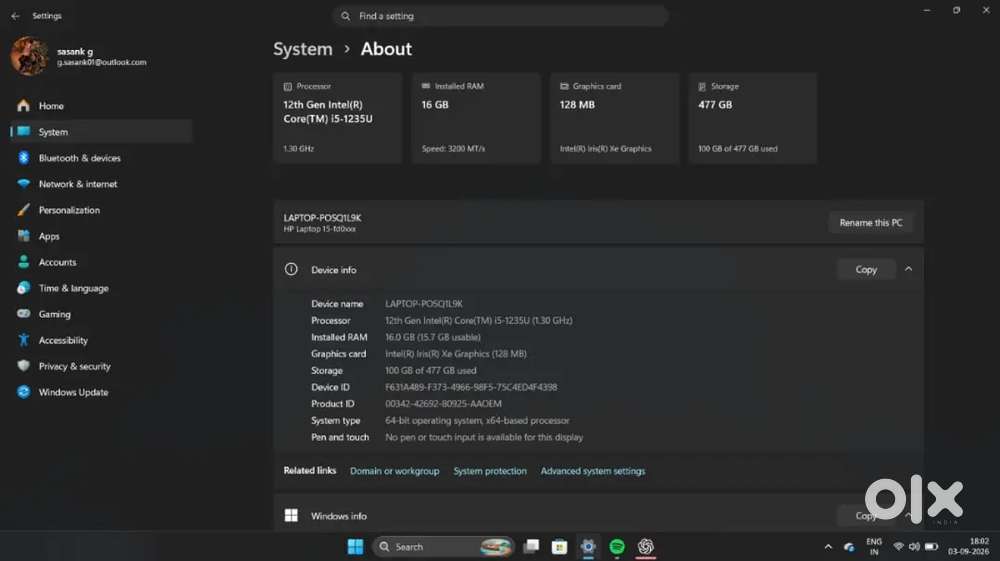1000x561 pixels.
Task: Open Windows Update section
Action: tap(73, 393)
